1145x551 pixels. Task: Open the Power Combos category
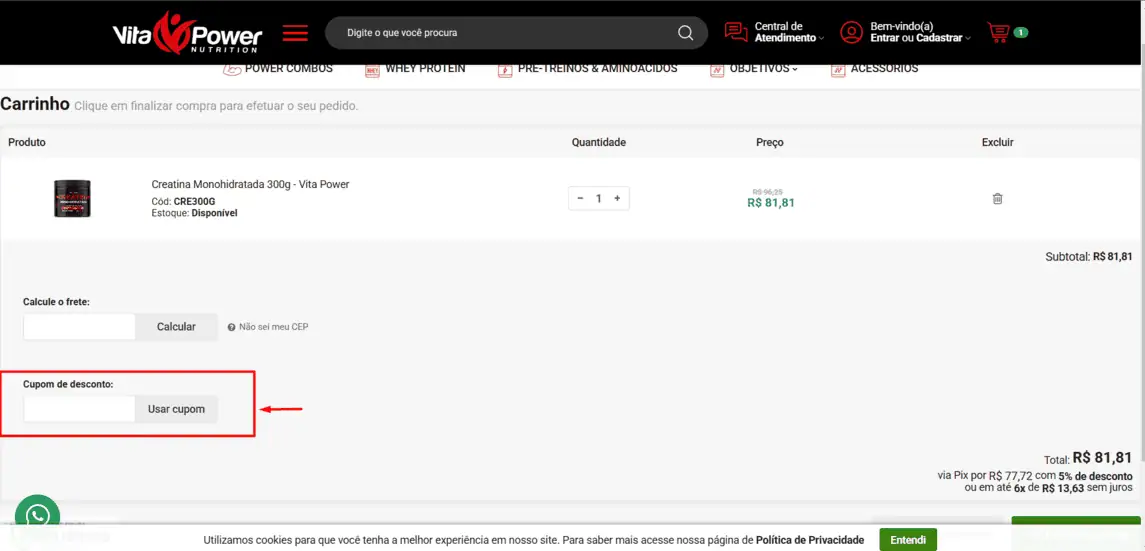point(288,69)
